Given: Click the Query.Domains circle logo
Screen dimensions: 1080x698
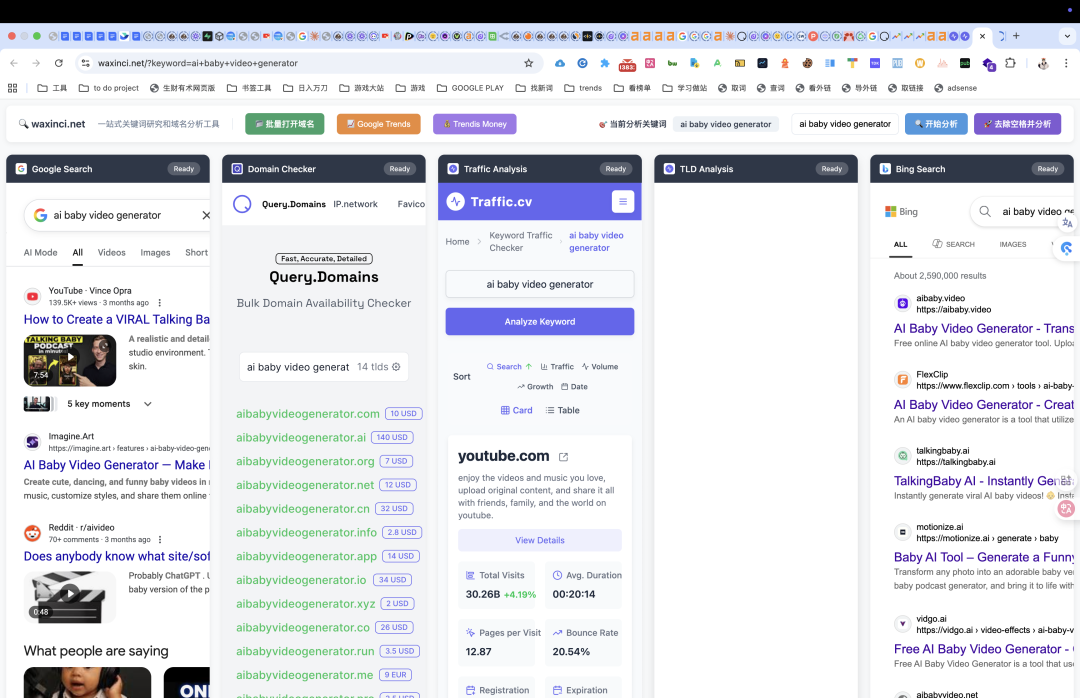Looking at the screenshot, I should [x=242, y=204].
